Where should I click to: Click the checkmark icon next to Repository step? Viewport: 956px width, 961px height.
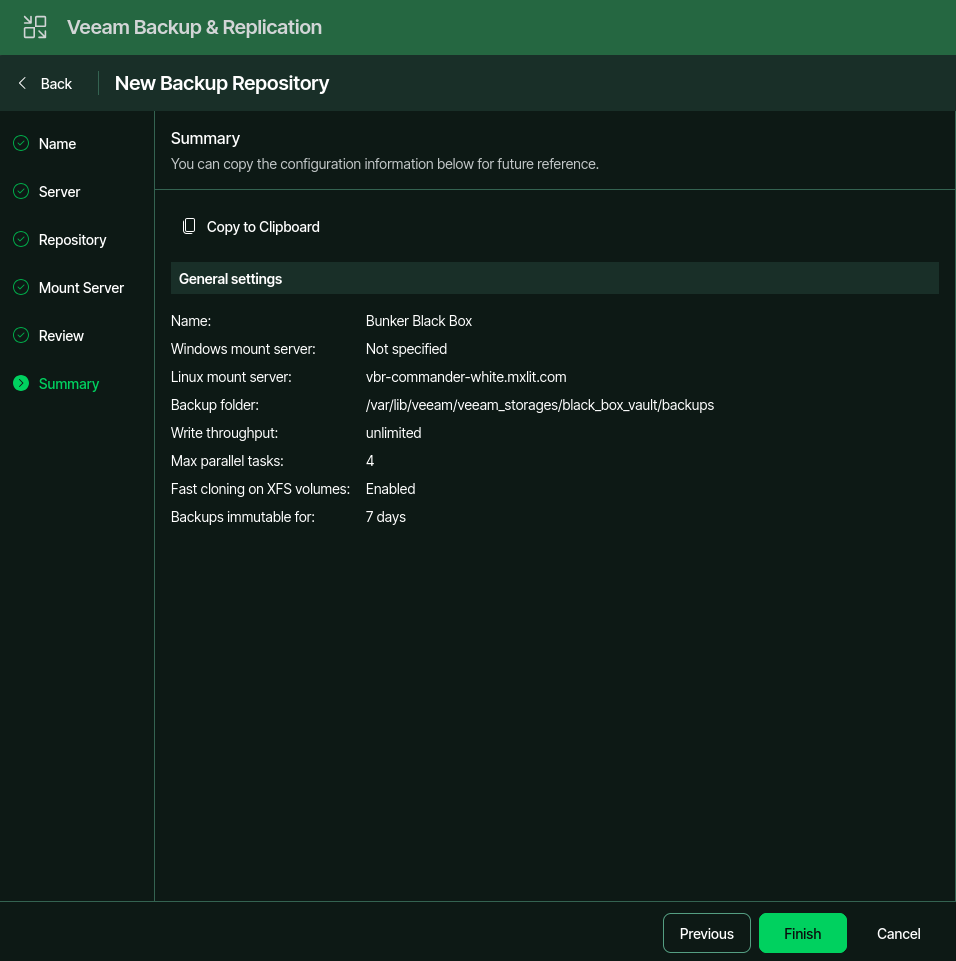21,239
